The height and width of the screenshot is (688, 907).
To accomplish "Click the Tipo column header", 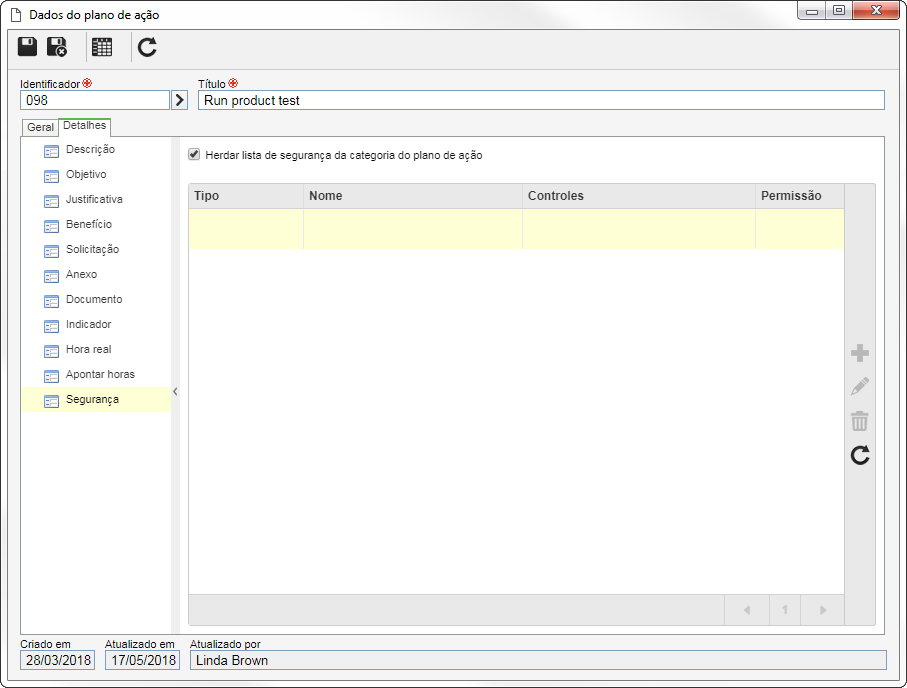I will [246, 196].
